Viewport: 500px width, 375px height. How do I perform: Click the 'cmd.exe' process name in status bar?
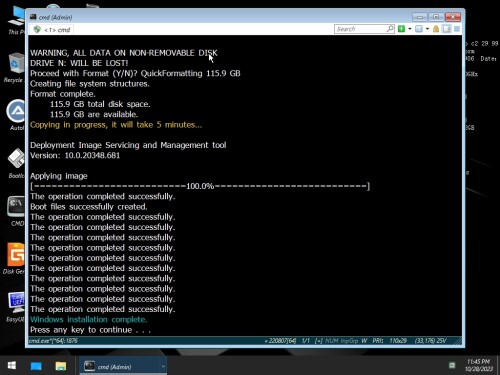53,341
